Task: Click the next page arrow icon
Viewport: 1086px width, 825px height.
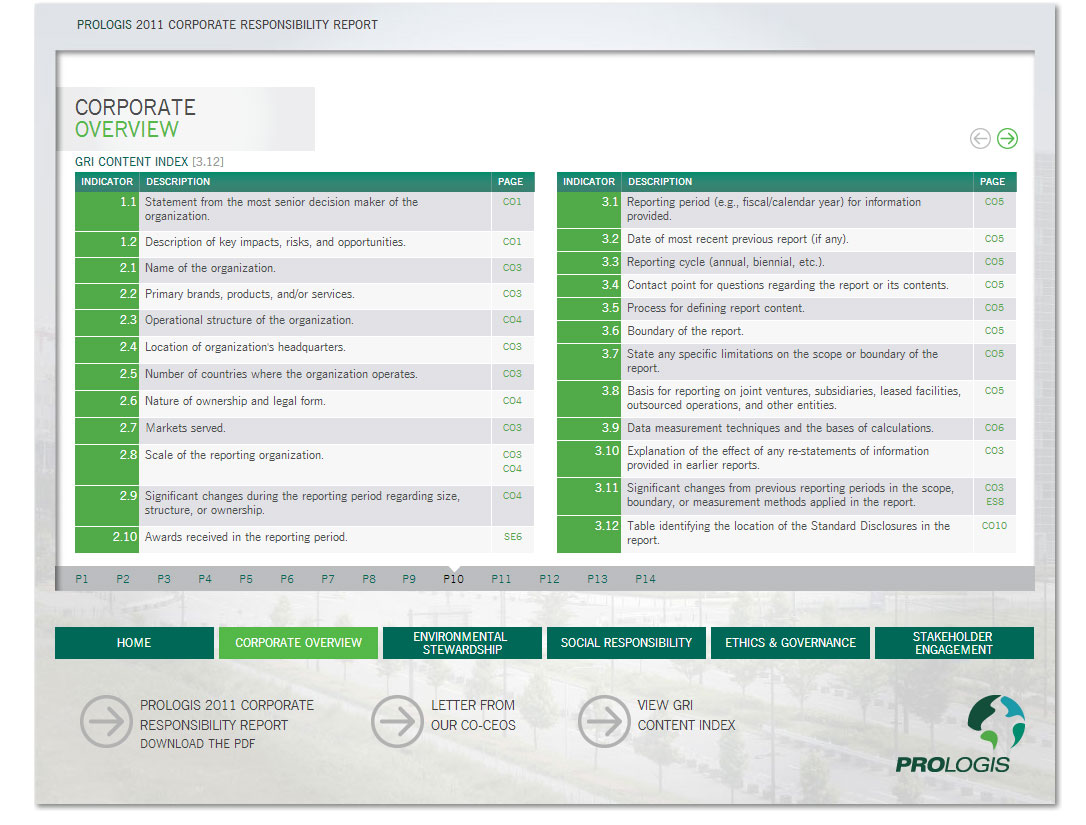Action: 1007,139
